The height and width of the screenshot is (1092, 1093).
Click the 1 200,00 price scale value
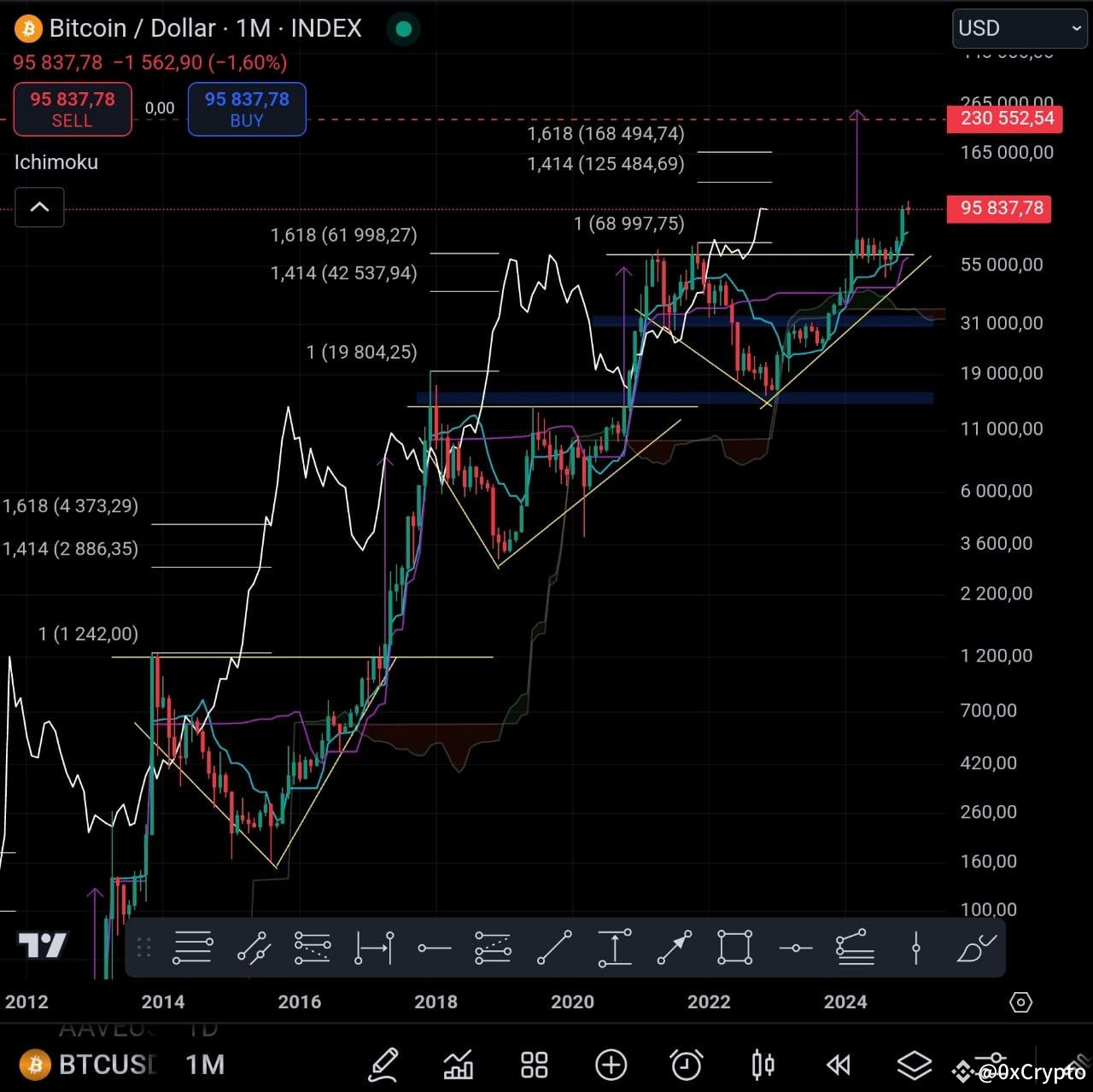(x=997, y=656)
